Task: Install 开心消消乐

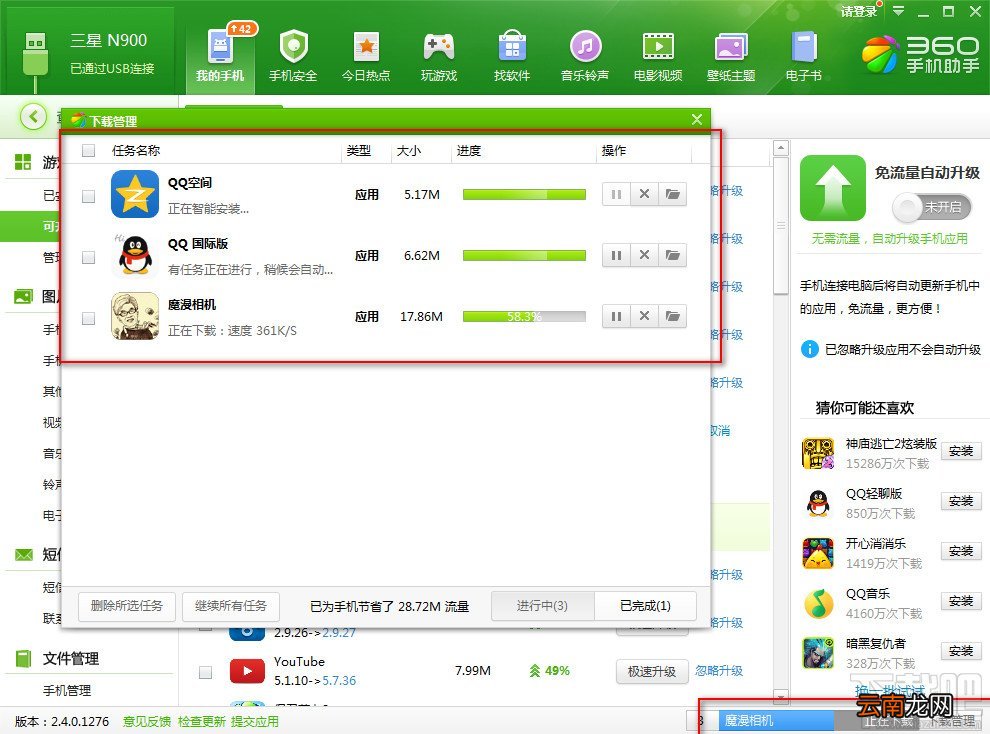Action: [x=961, y=551]
